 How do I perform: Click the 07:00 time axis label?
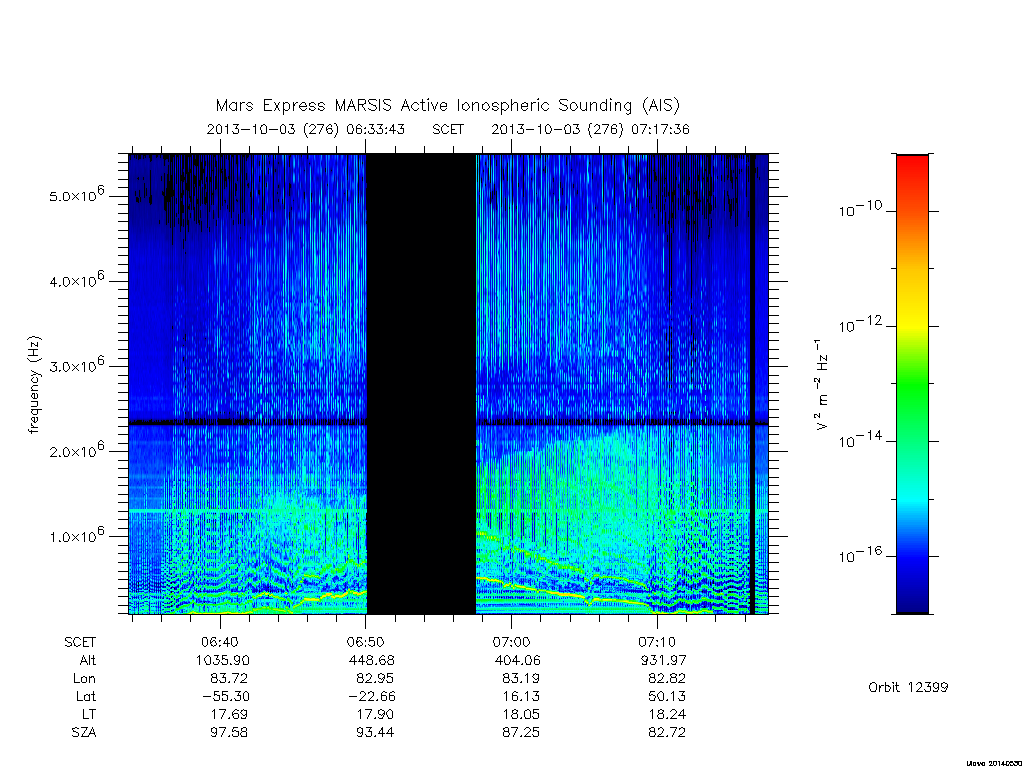coord(511,642)
